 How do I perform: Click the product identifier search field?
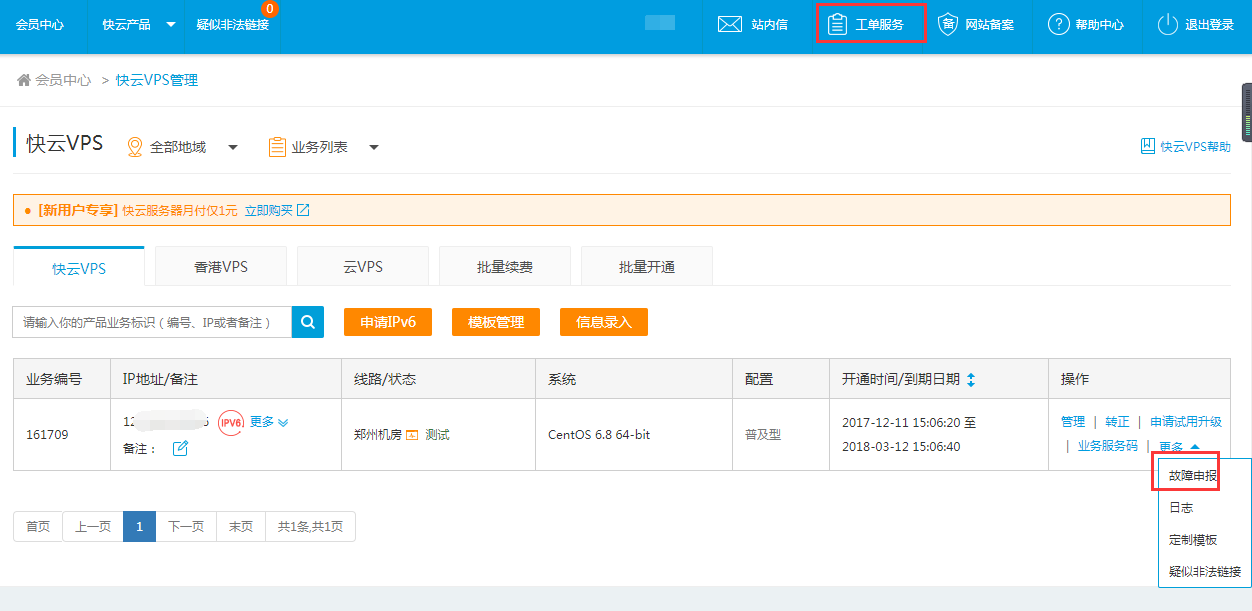point(152,322)
